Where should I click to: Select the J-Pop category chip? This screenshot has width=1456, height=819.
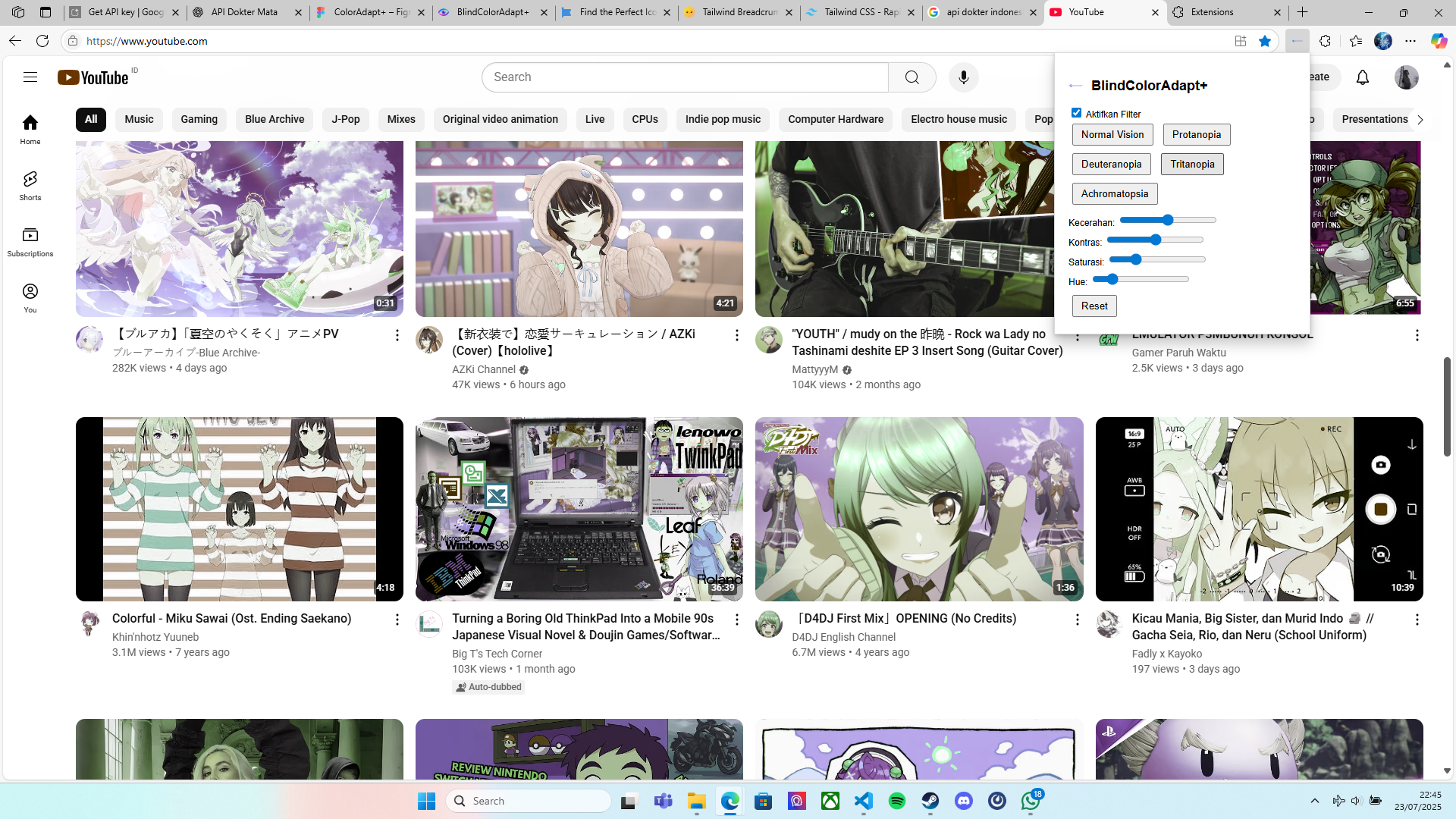click(346, 119)
